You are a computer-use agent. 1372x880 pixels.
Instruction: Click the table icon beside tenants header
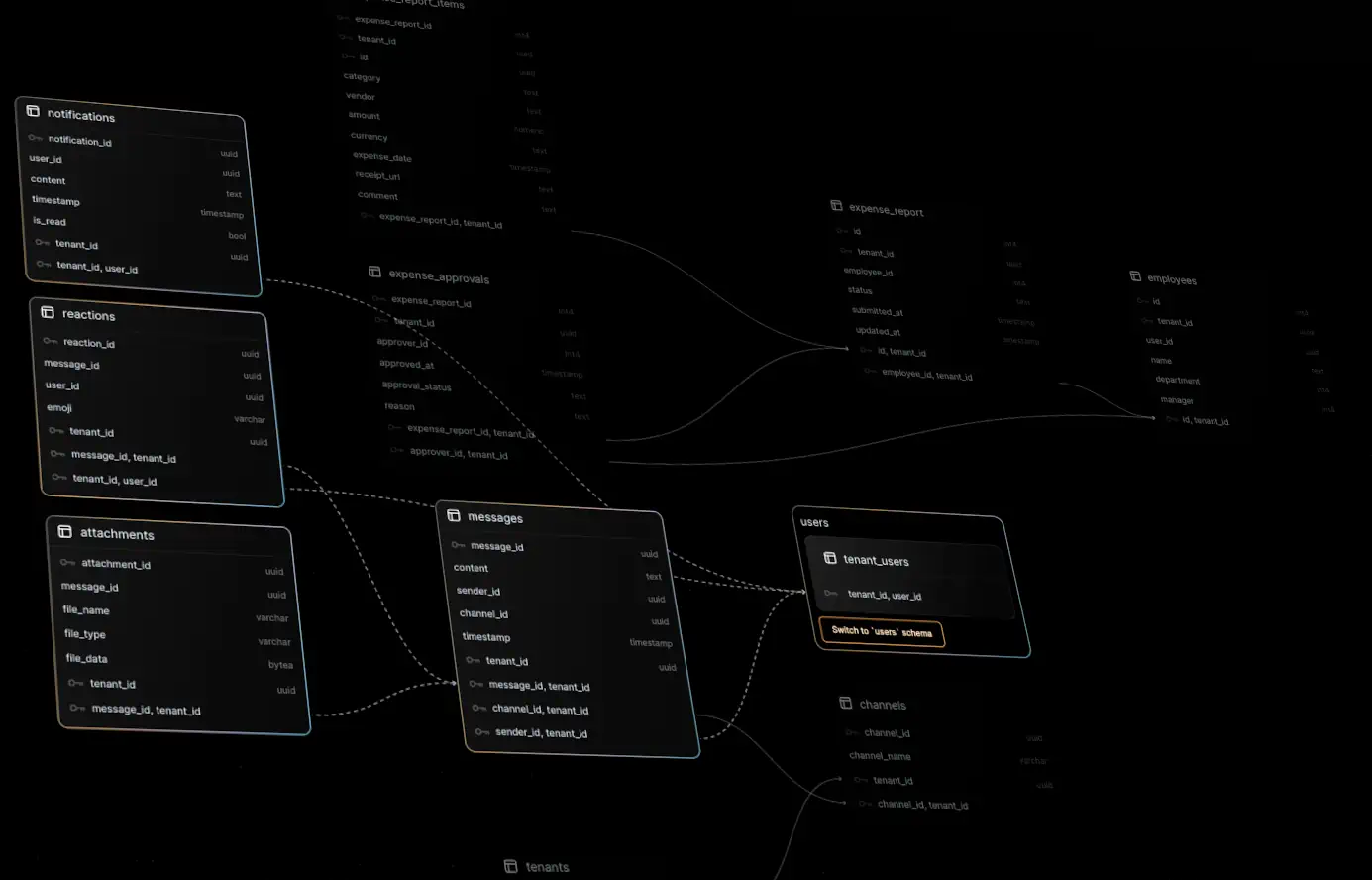click(x=509, y=865)
